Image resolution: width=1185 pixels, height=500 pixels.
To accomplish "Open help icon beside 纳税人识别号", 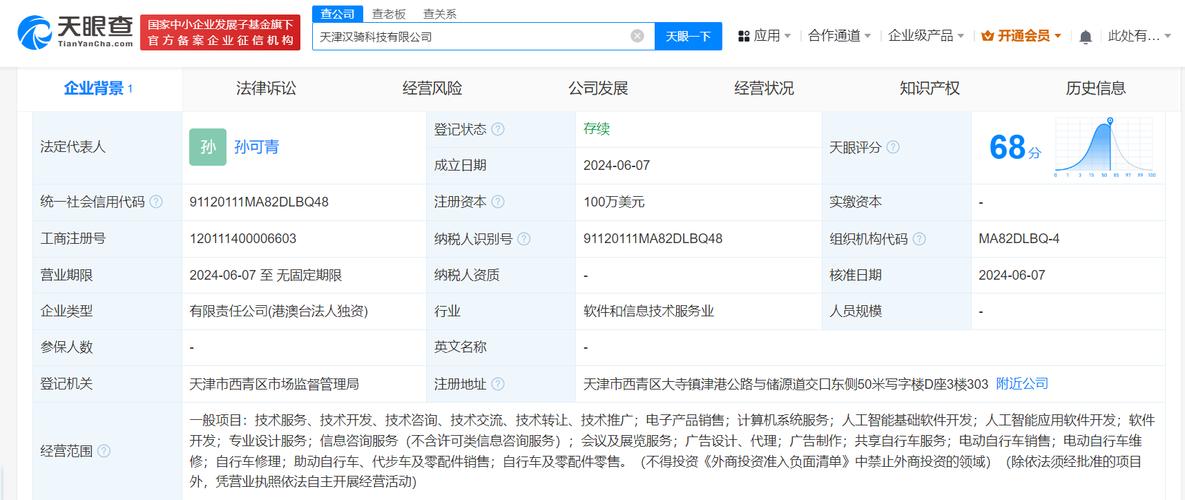I will point(524,239).
